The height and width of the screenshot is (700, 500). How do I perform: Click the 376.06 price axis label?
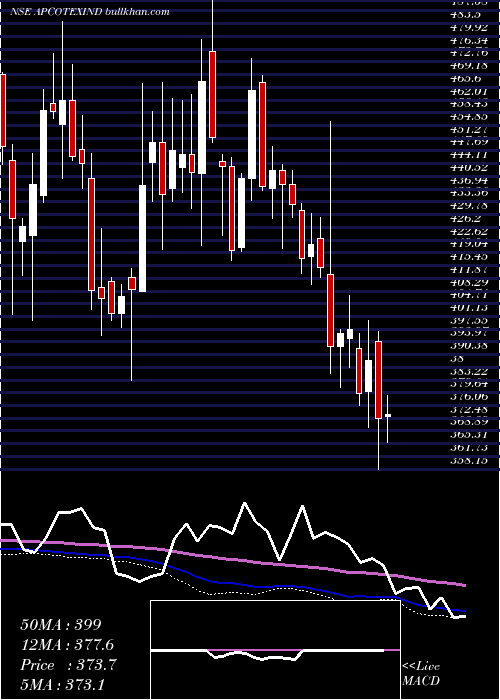[468, 396]
